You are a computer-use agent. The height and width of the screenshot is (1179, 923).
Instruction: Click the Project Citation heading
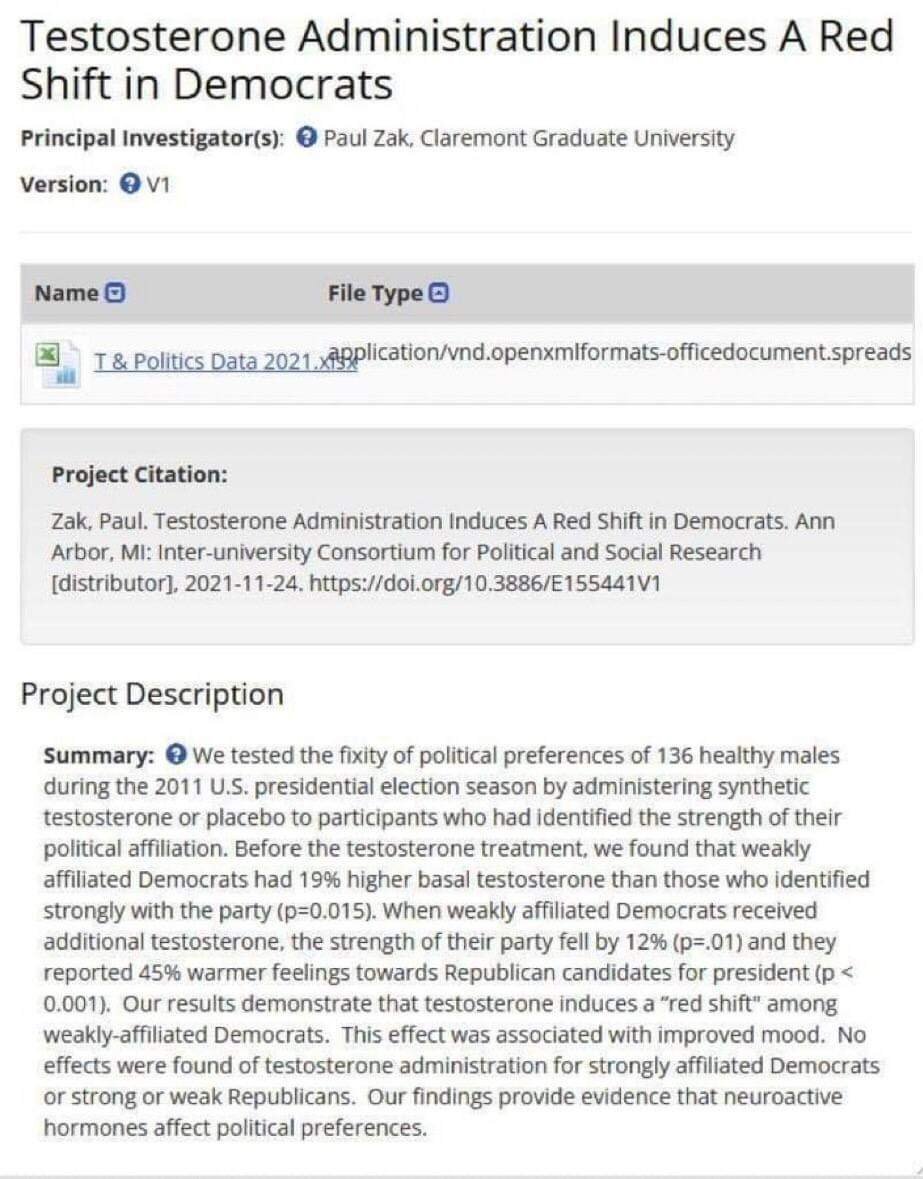(139, 475)
